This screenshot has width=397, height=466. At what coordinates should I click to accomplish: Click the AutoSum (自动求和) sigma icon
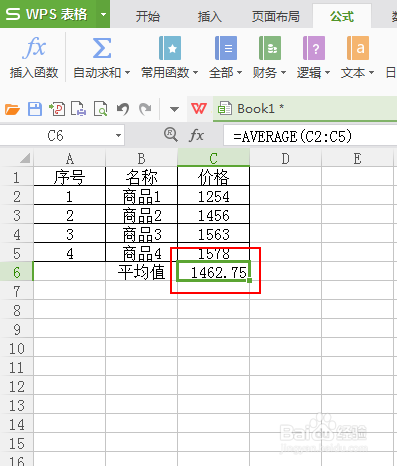click(x=102, y=48)
